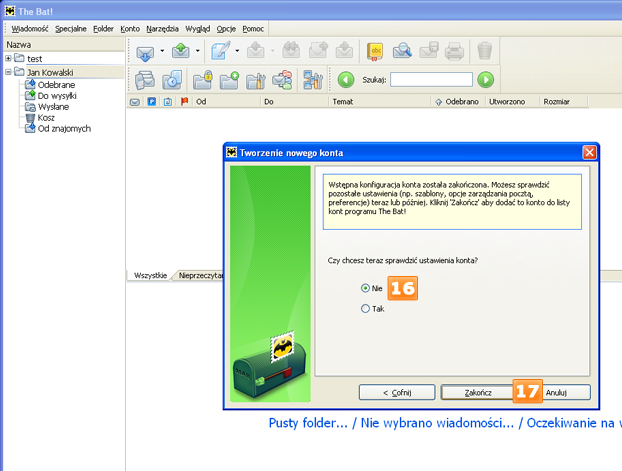
Task: Click into the Szukaj search field
Action: 431,79
